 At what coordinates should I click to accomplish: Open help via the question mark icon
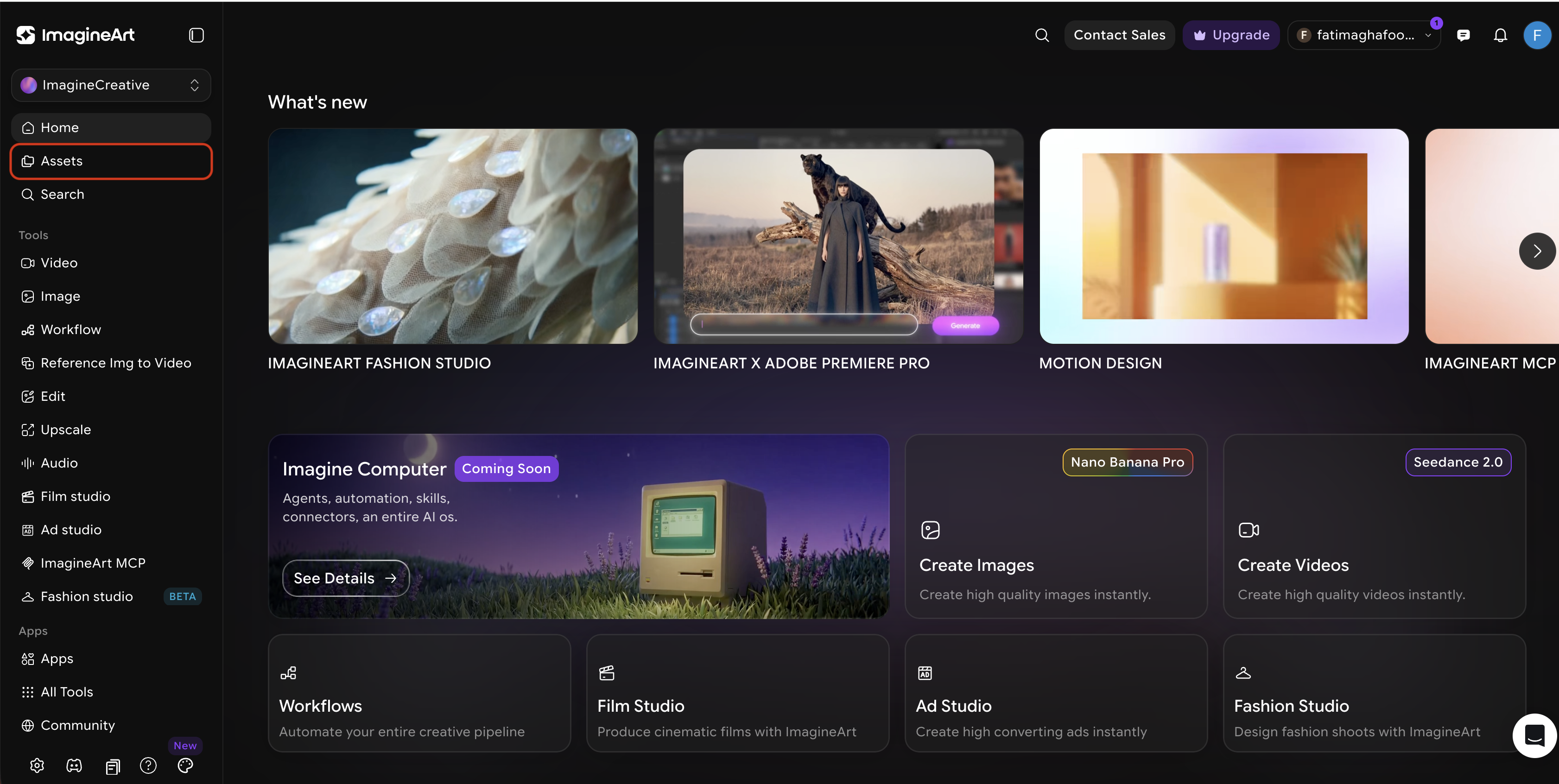click(x=148, y=765)
